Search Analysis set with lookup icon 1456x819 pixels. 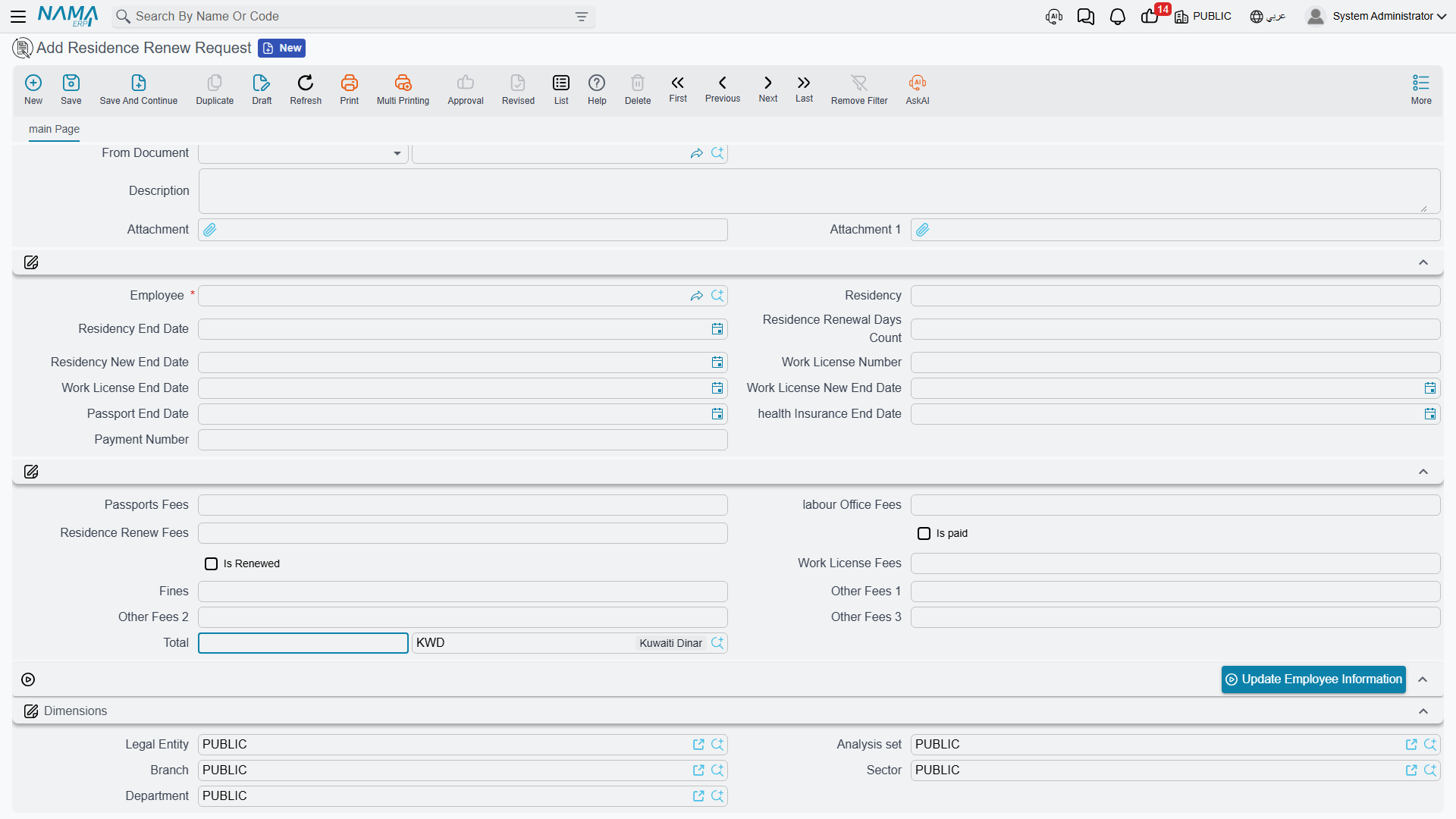point(1430,745)
